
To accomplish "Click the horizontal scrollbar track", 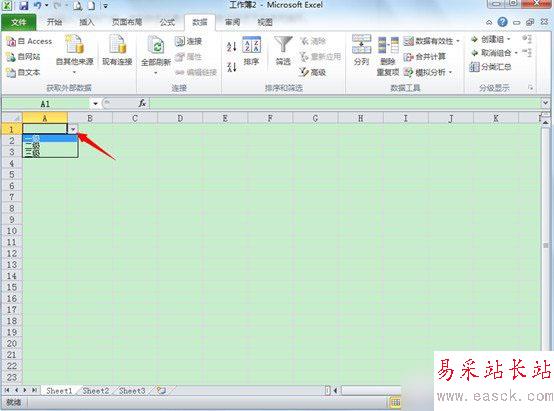I will (x=371, y=391).
